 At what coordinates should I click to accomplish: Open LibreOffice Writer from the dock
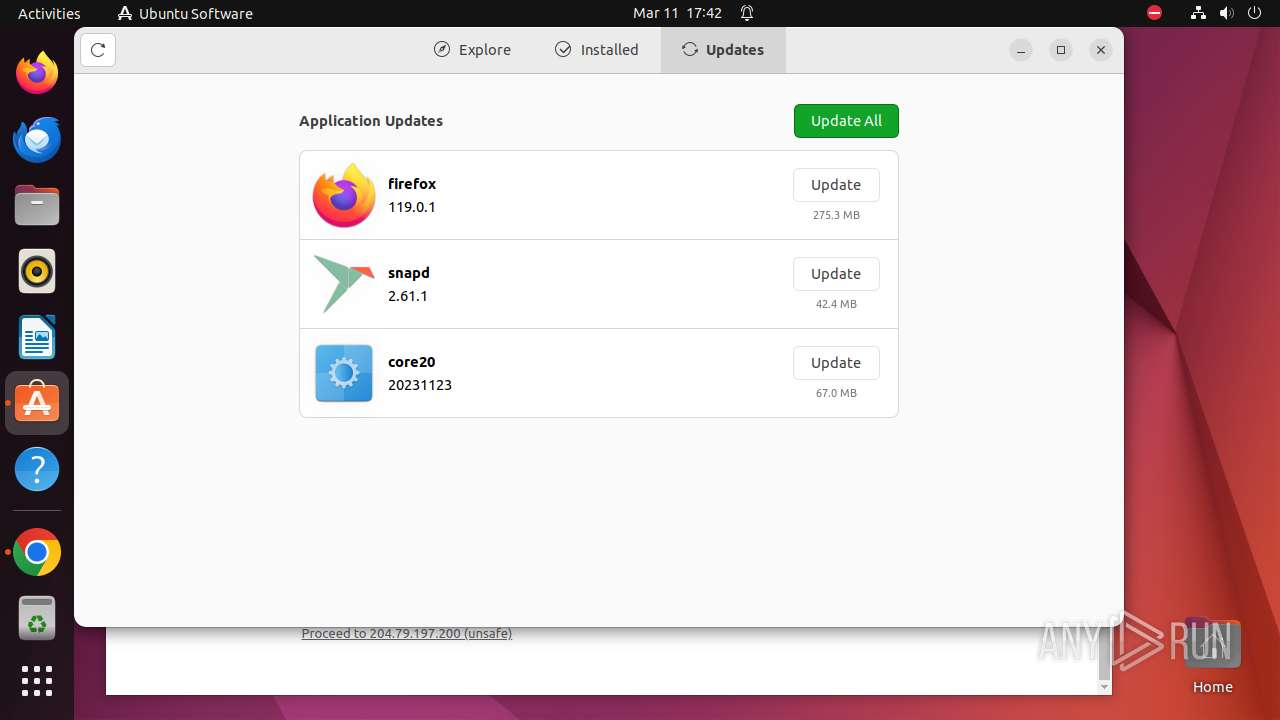click(37, 337)
